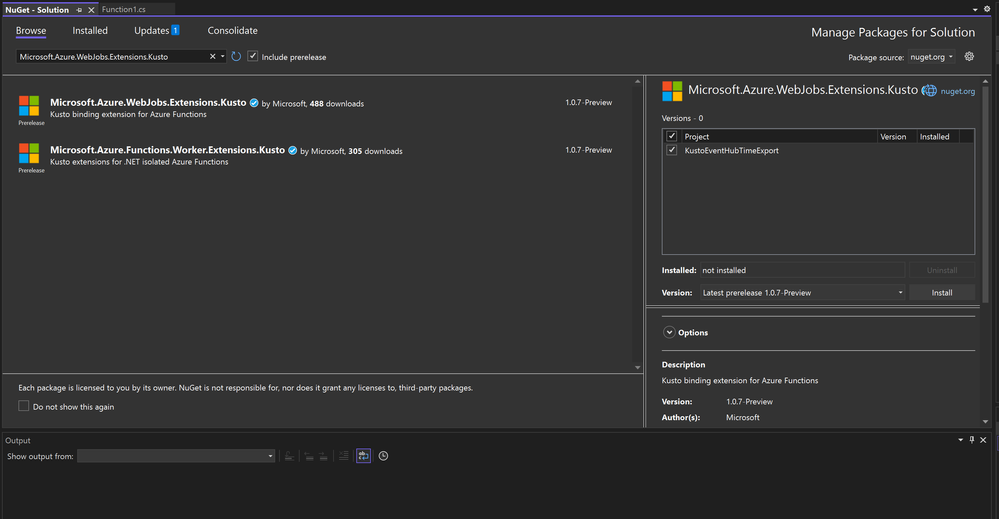Viewport: 999px width, 519px height.
Task: Click the Microsoft logo of Functions.Worker.Extensions.Kusto result
Action: click(29, 153)
